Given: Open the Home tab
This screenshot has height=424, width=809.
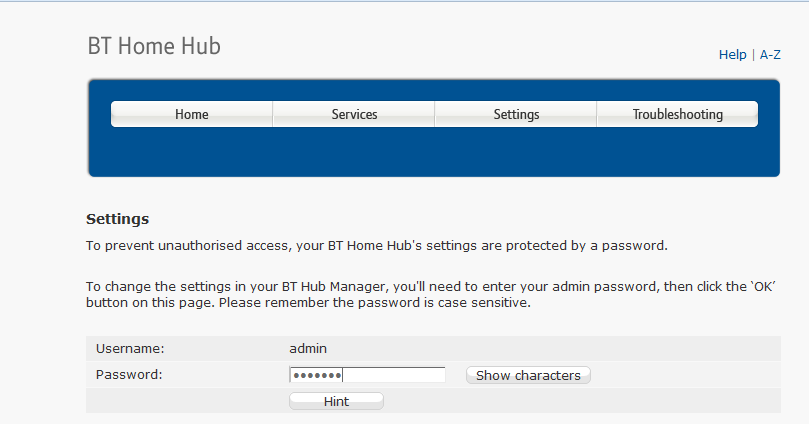Looking at the screenshot, I should [191, 114].
